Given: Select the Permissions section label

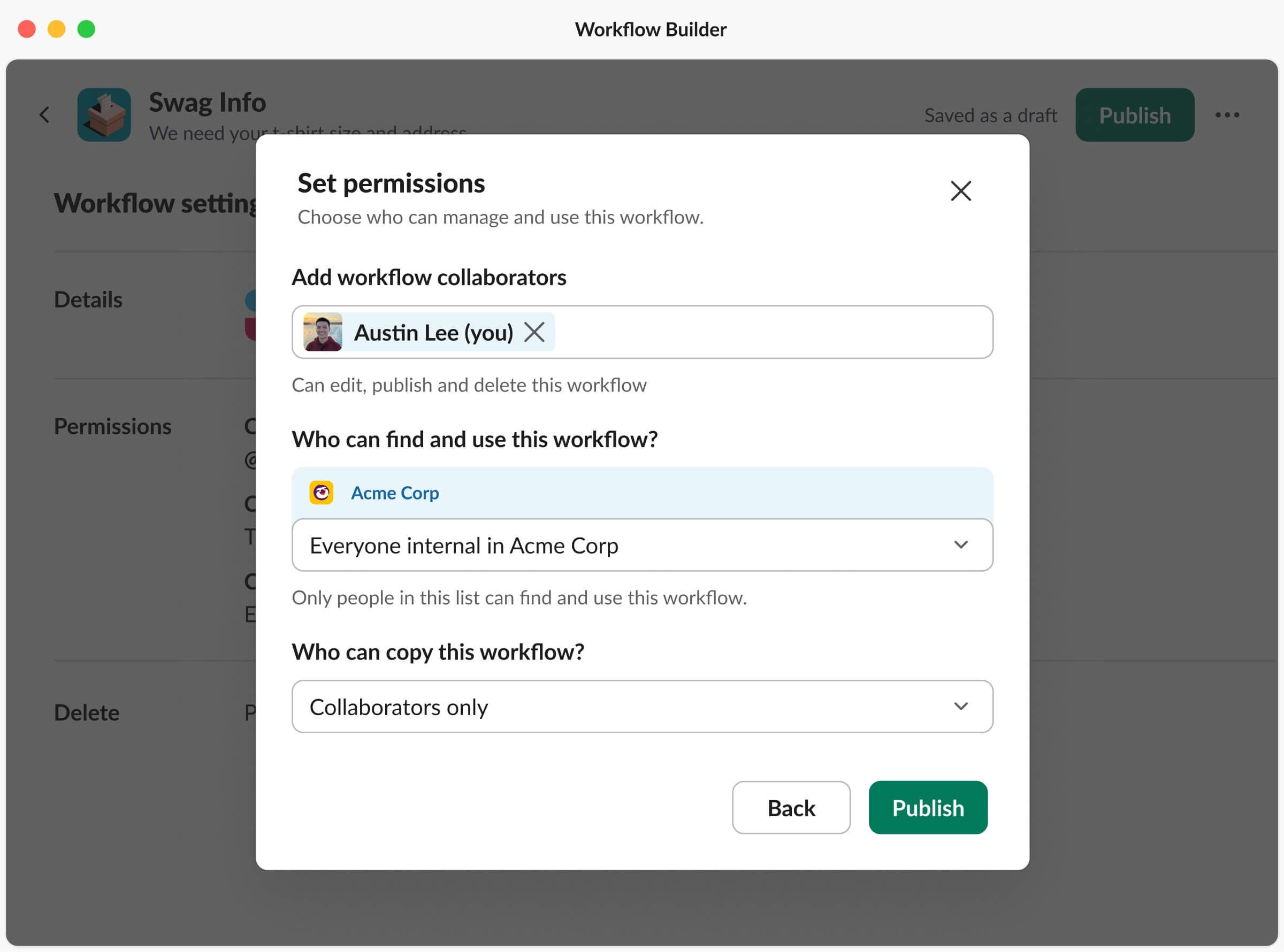Looking at the screenshot, I should pos(112,426).
